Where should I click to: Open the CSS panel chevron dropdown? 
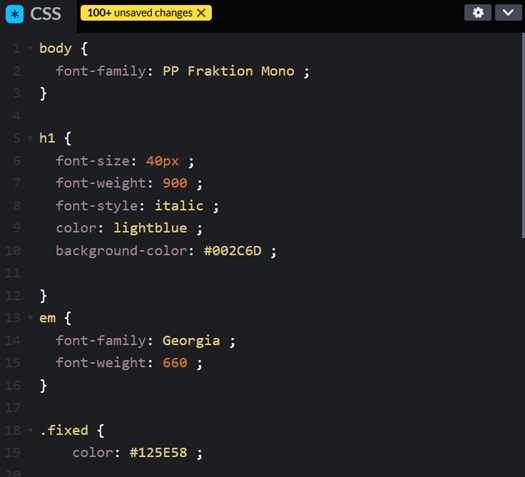(508, 13)
